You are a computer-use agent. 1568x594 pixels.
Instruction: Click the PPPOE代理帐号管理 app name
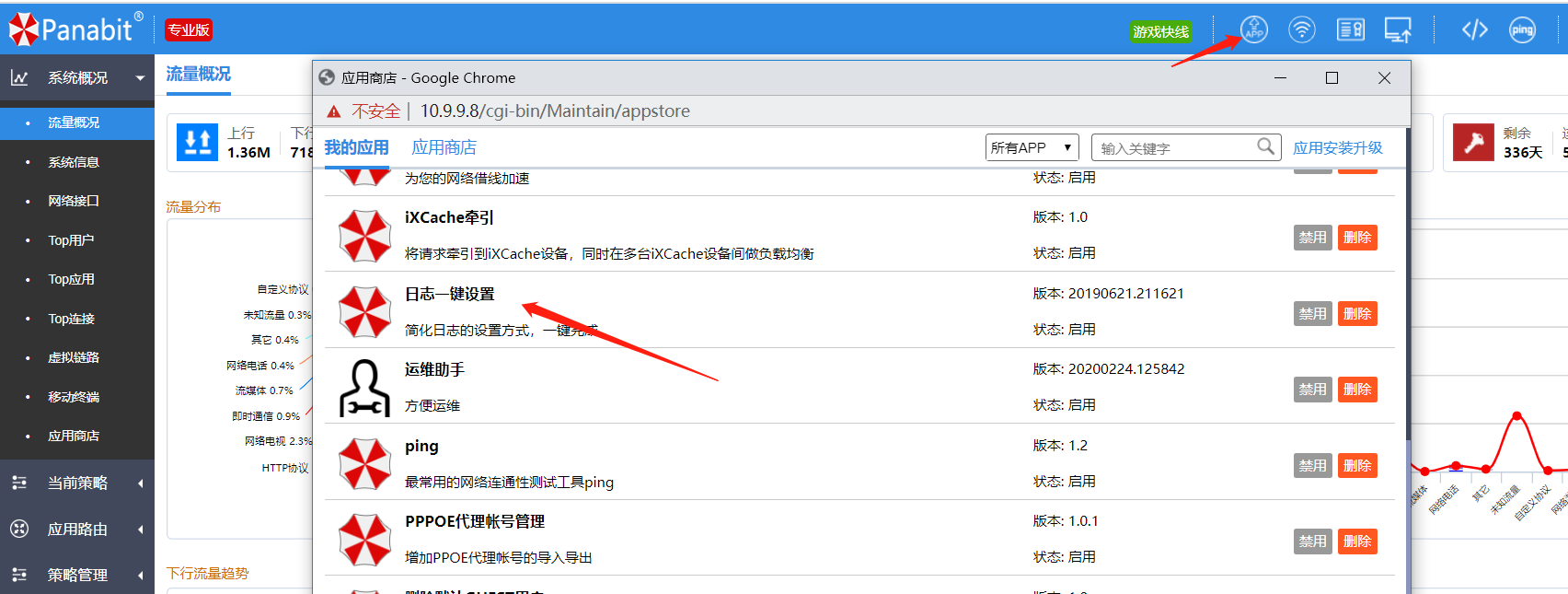[x=475, y=521]
